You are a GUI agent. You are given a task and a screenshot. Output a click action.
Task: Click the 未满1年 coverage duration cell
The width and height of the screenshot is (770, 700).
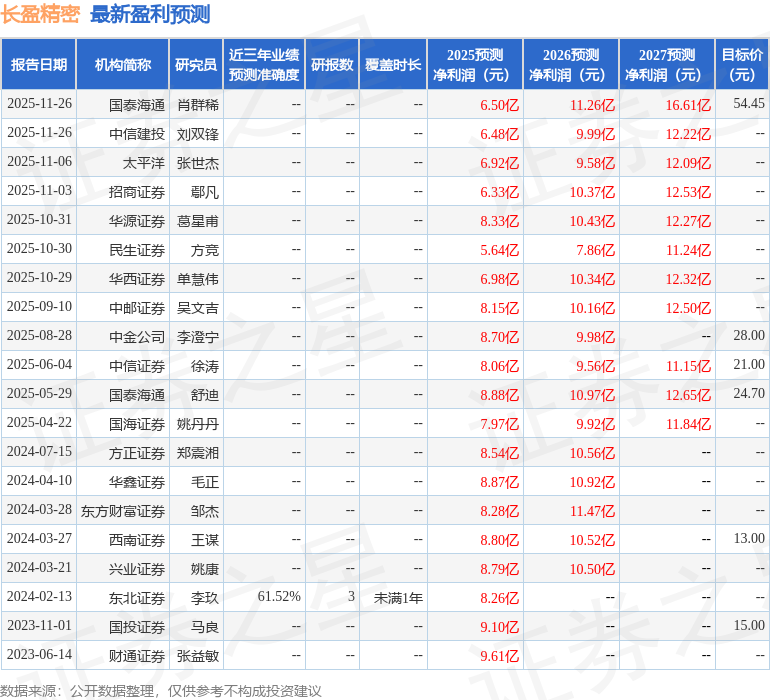398,597
